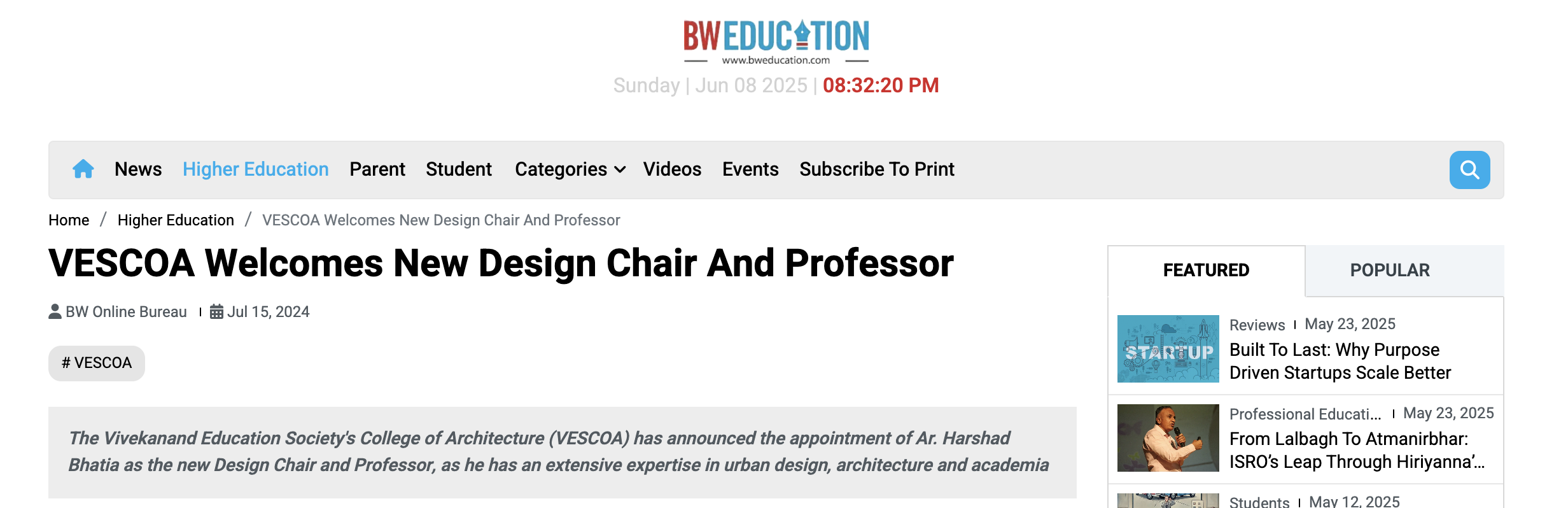Image resolution: width=1568 pixels, height=508 pixels.
Task: Open Higher Education breadcrumb link
Action: [176, 220]
